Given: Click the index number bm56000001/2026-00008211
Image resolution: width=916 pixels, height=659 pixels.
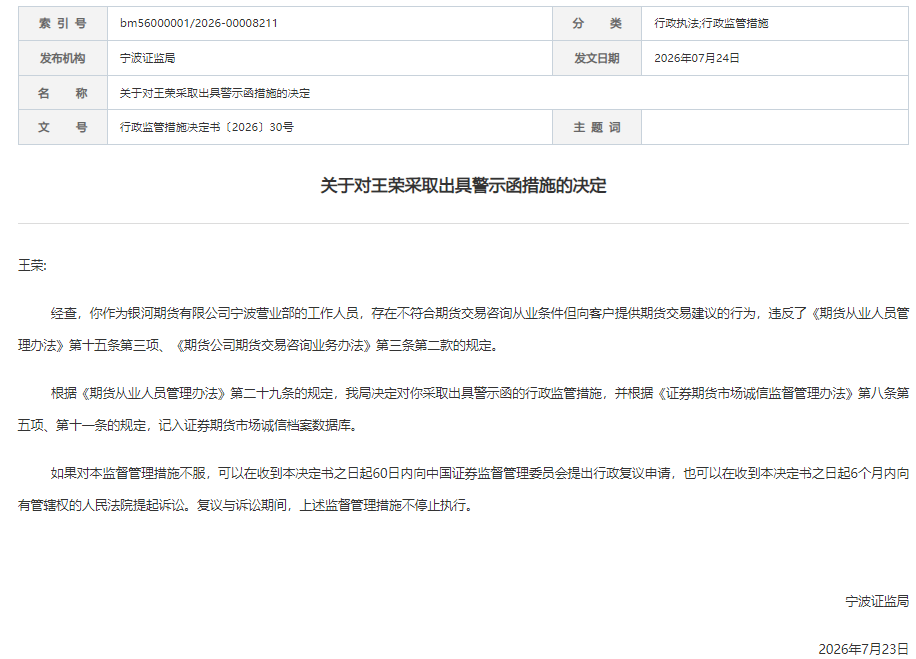Looking at the screenshot, I should coord(199,23).
